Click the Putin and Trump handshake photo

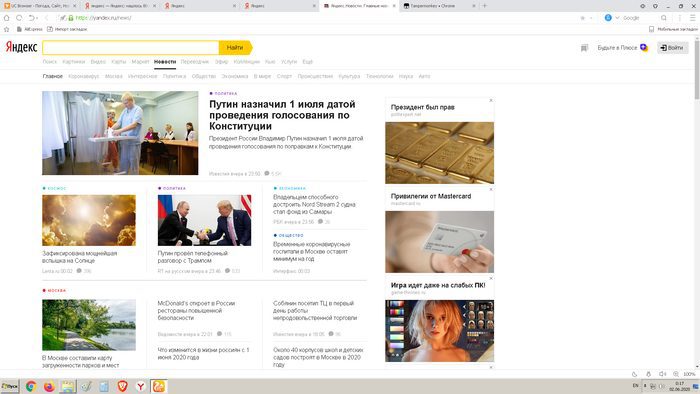(204, 220)
